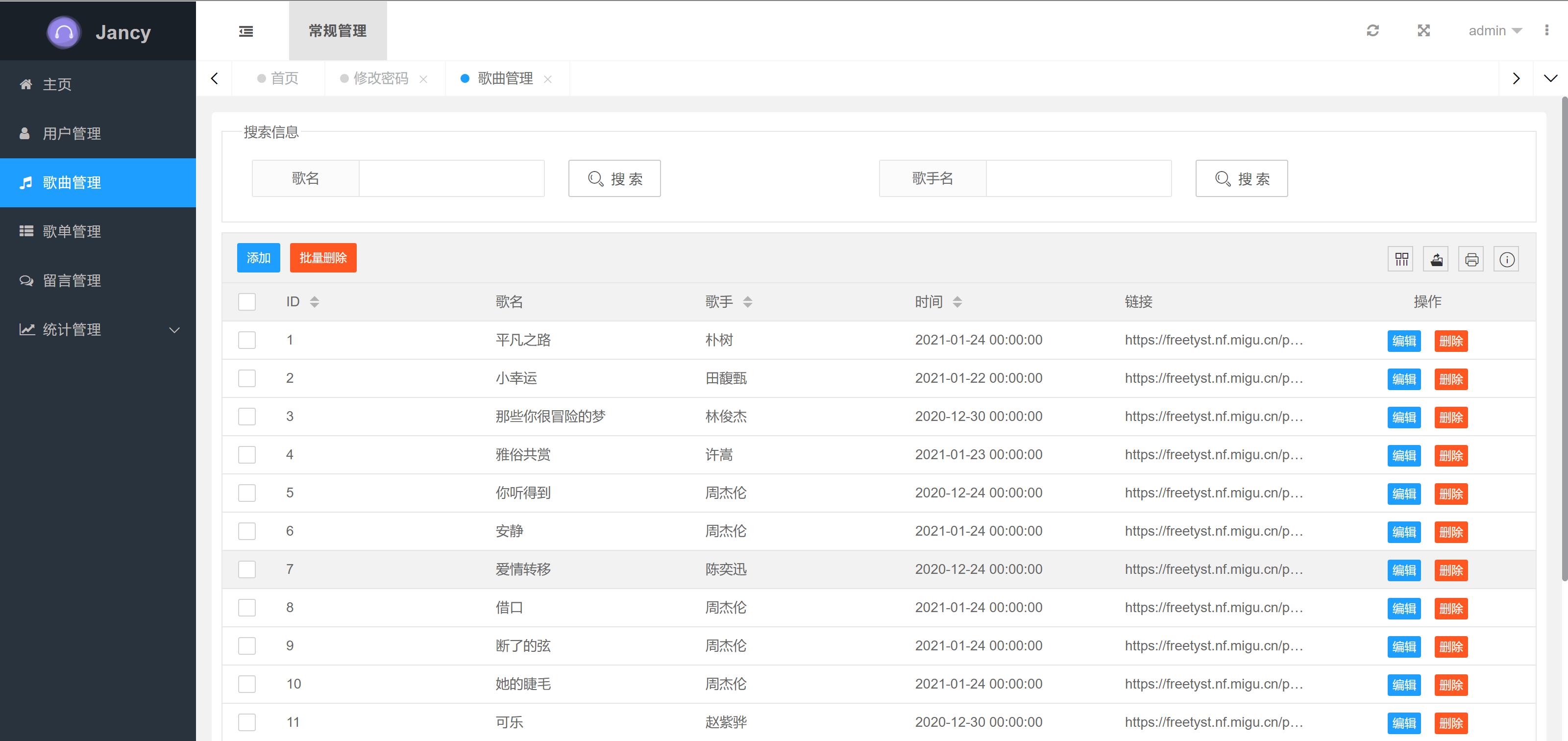Click the 2021-01-23 00:00:00 time cell

click(x=979, y=455)
